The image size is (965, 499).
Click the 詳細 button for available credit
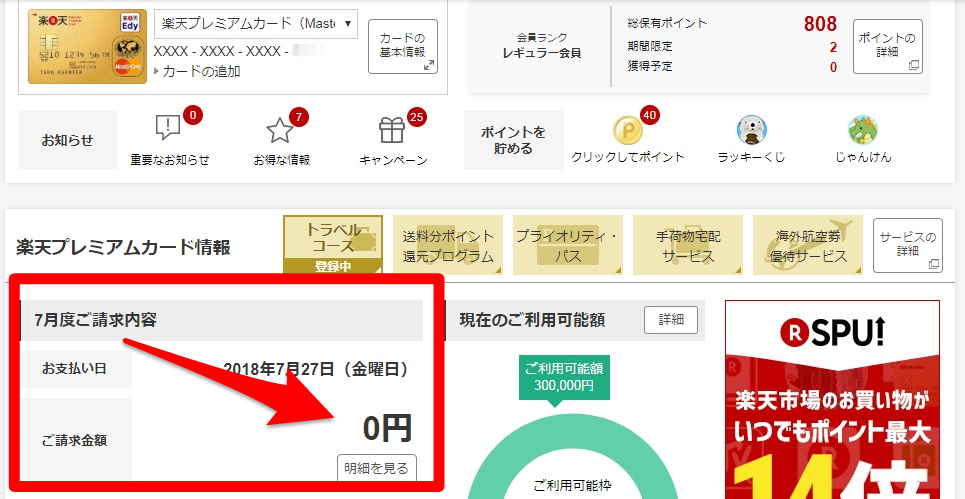(671, 320)
